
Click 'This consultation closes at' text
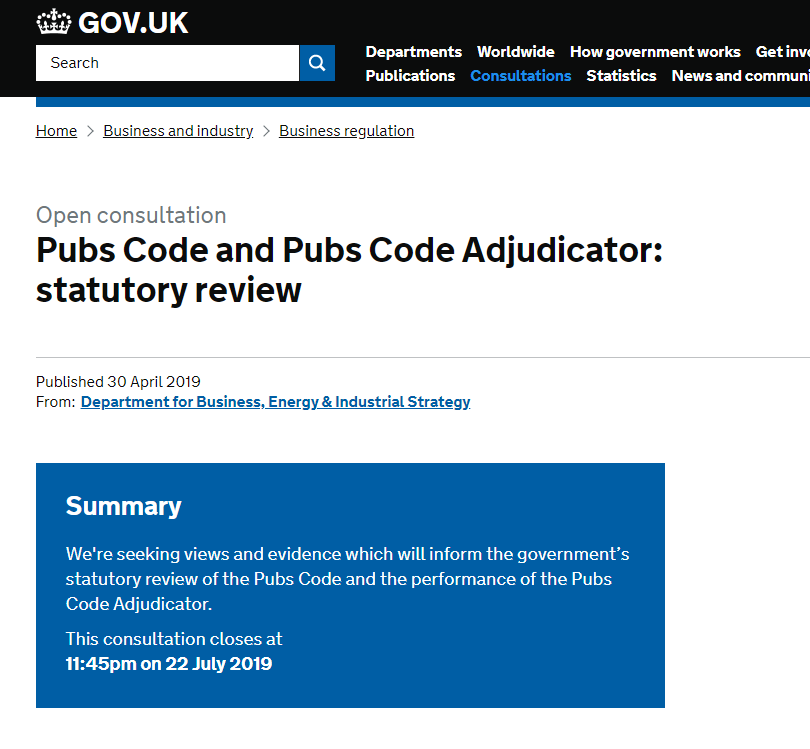174,639
